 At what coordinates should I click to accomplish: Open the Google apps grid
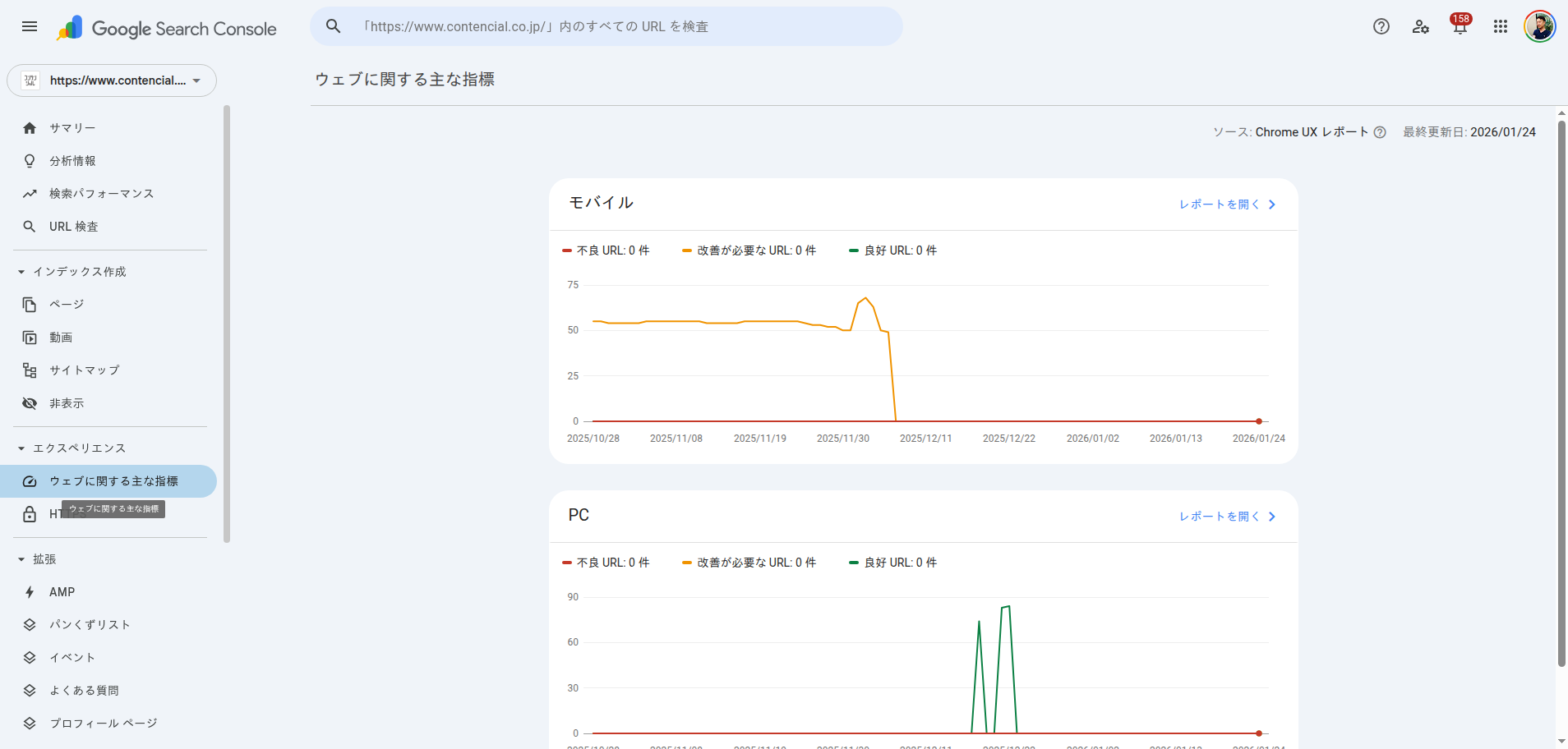coord(1501,26)
